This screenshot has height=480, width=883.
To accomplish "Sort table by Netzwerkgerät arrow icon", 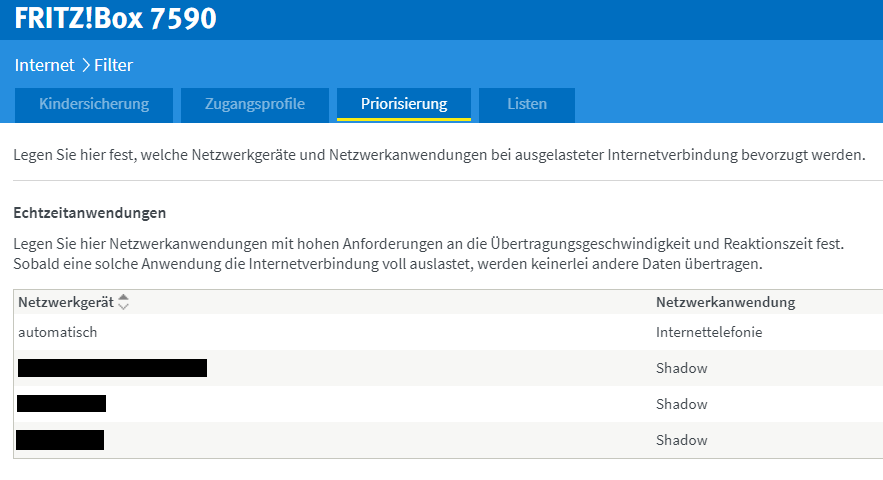I will pos(123,302).
